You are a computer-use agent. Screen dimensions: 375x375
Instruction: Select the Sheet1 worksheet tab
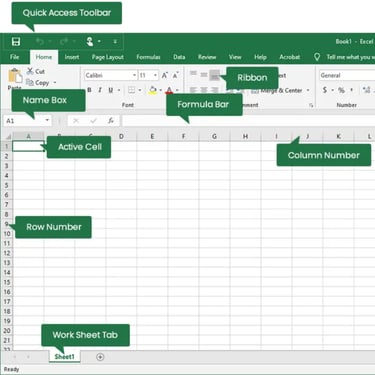click(64, 357)
